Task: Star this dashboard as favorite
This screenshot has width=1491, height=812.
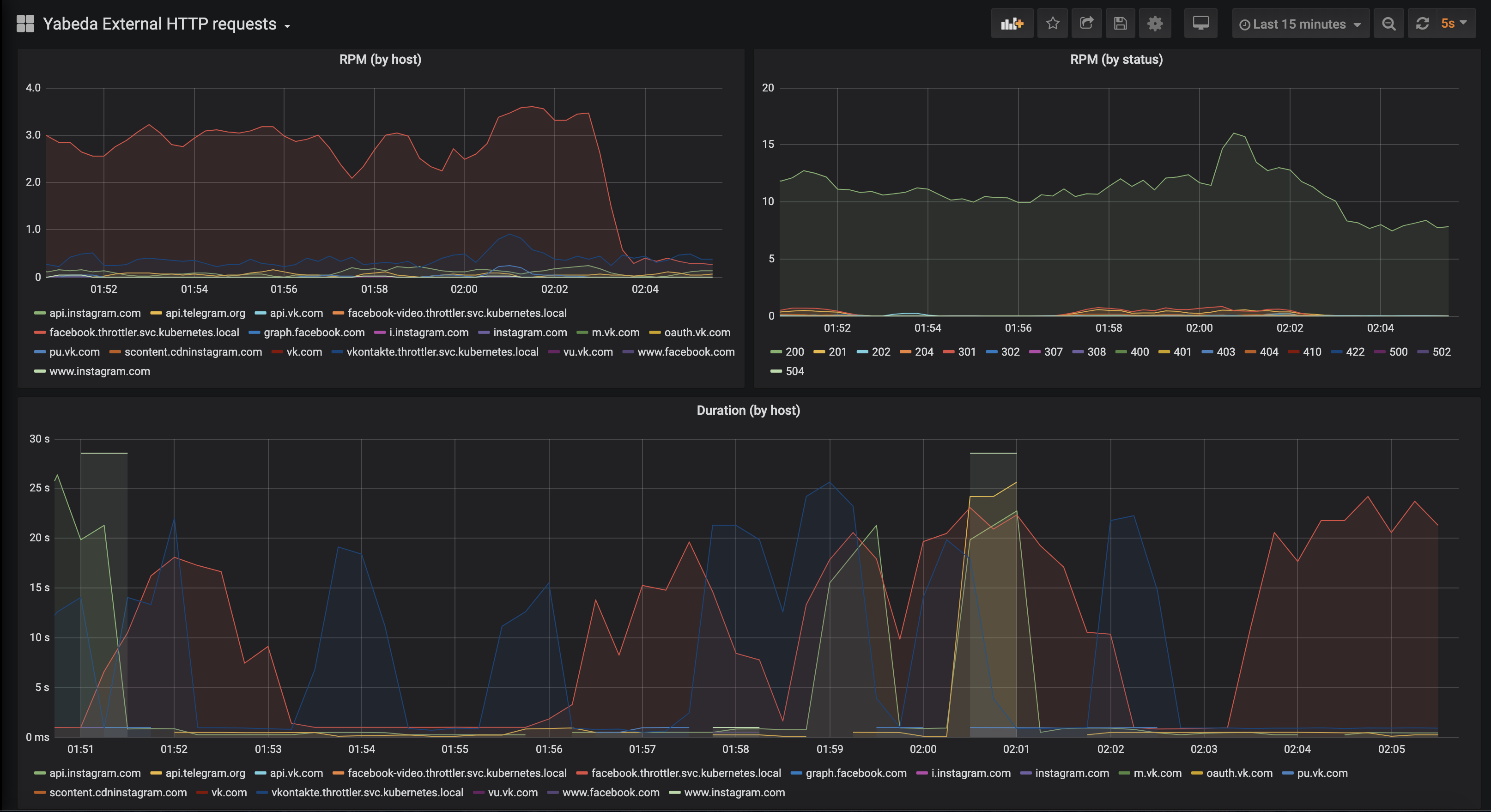Action: (x=1052, y=24)
